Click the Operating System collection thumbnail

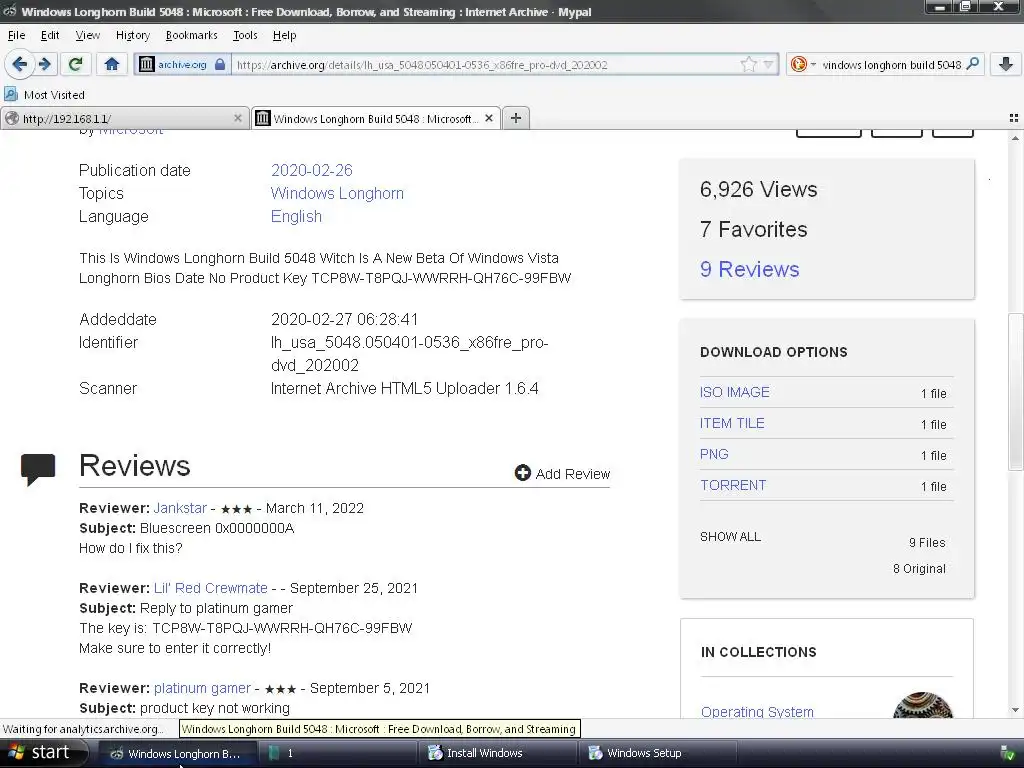[x=922, y=705]
